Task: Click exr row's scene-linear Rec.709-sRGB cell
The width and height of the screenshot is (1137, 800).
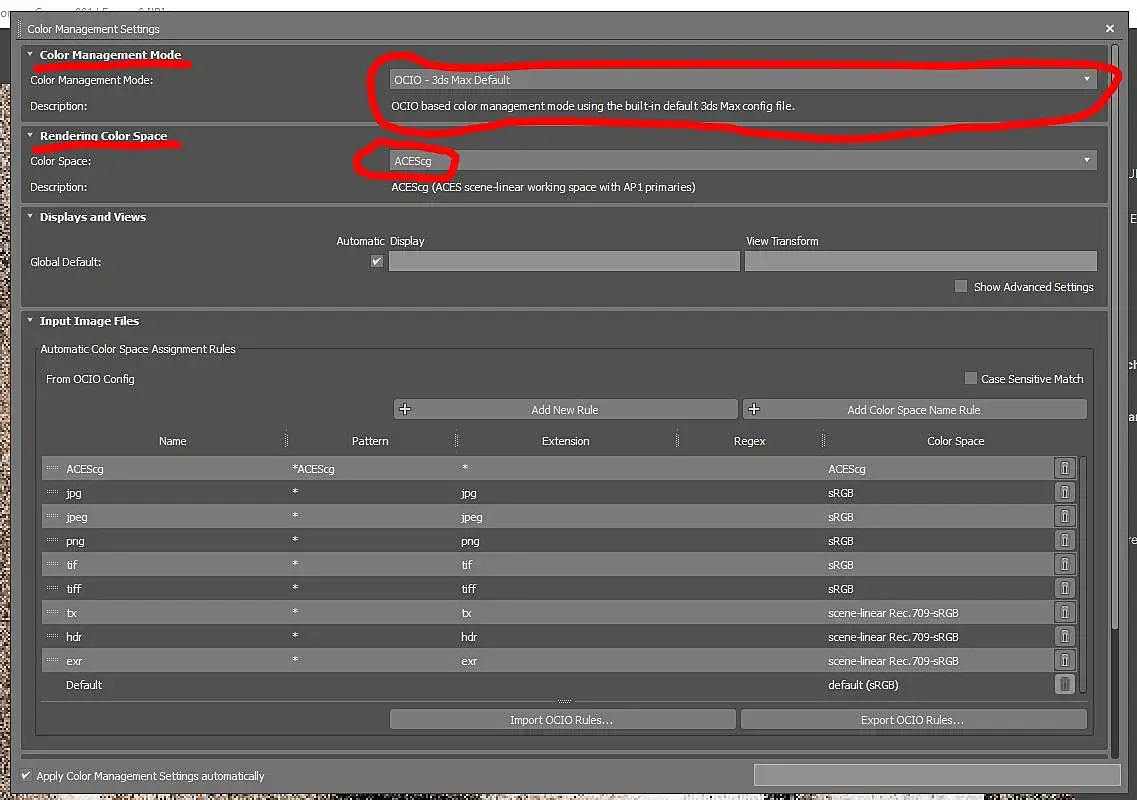Action: click(893, 660)
